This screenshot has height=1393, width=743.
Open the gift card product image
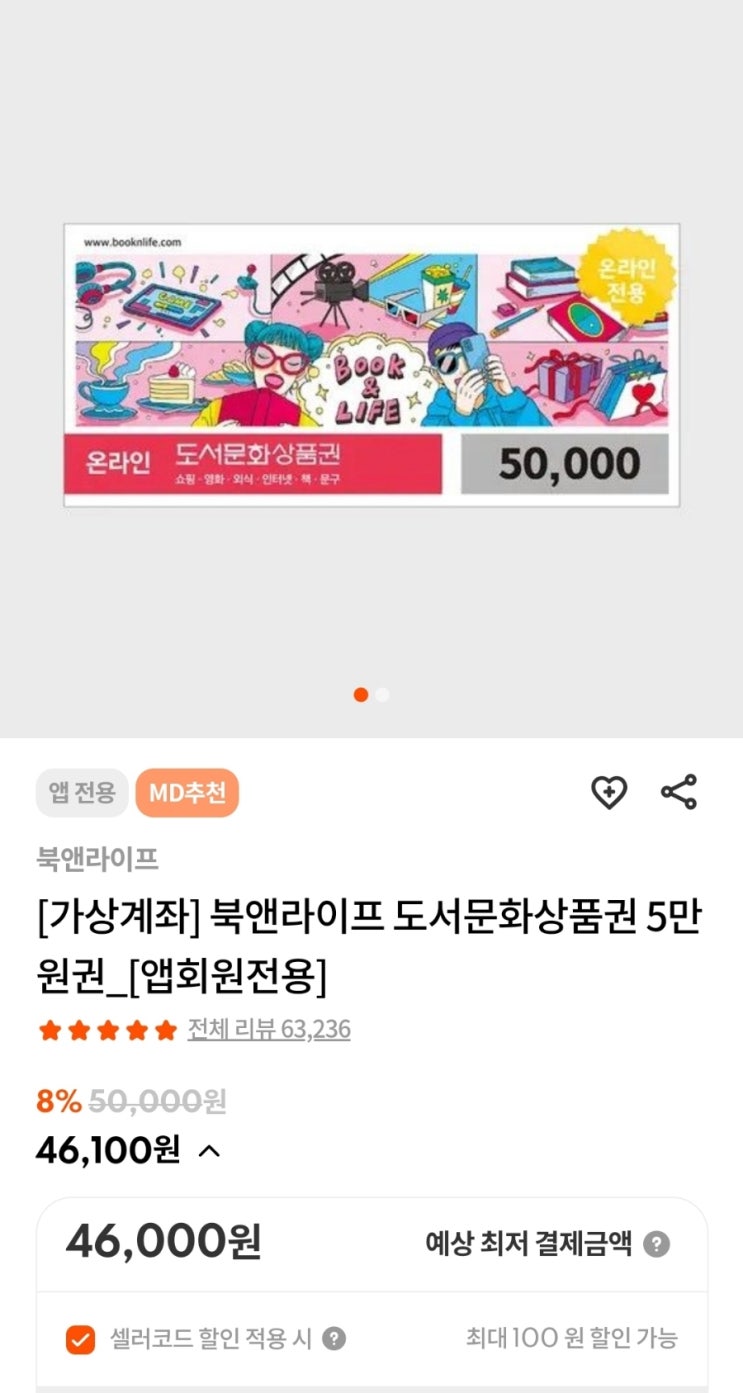coord(372,365)
